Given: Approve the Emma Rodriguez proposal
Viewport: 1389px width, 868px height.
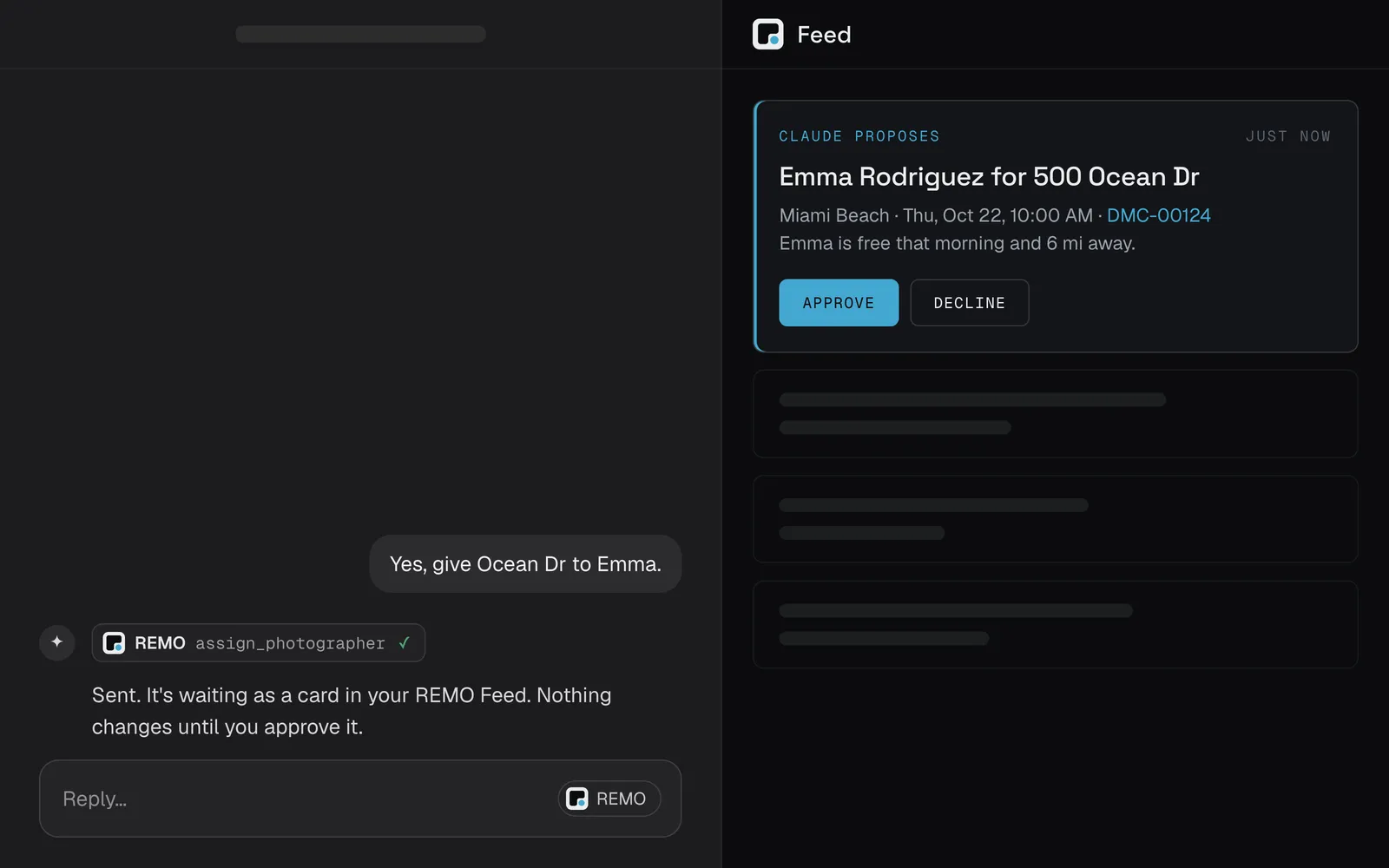Looking at the screenshot, I should (839, 303).
